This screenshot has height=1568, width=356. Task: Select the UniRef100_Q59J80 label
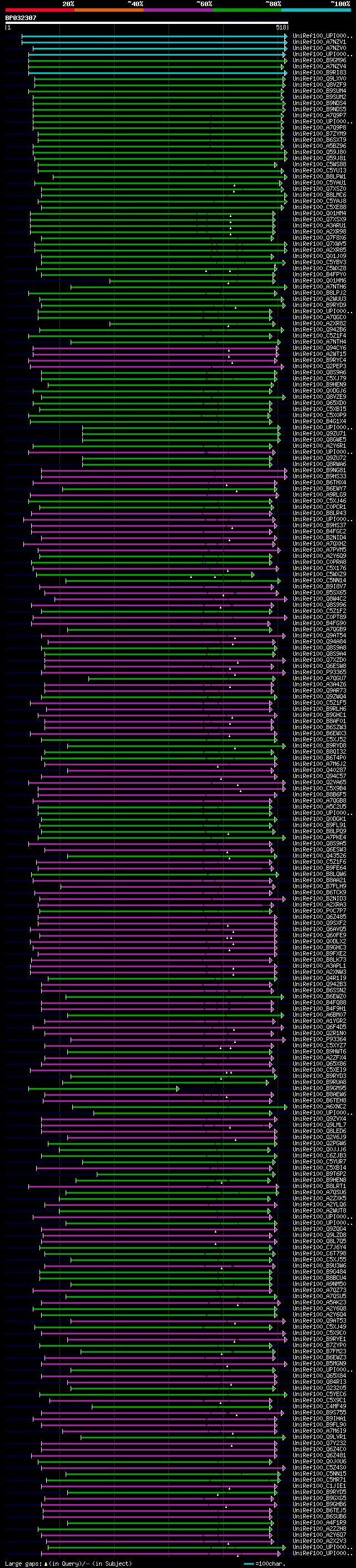tap(319, 152)
